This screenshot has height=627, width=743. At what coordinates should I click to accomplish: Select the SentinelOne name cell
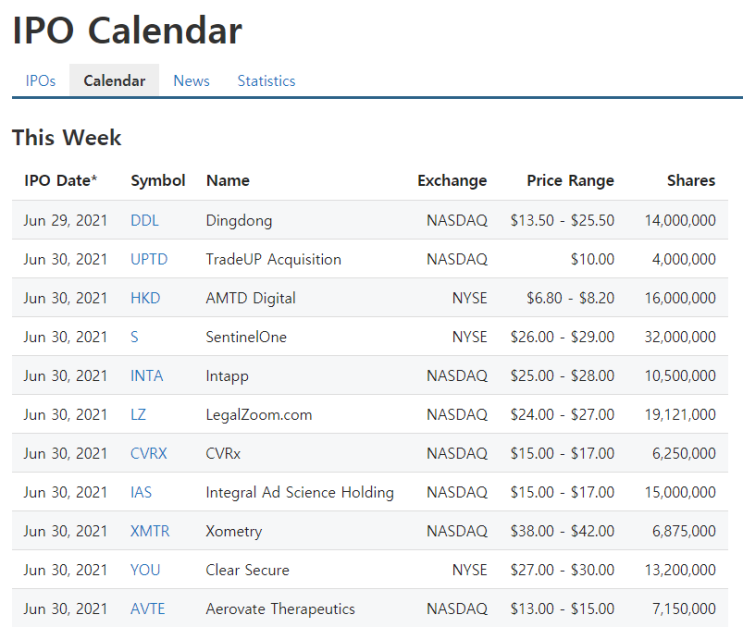coord(246,337)
